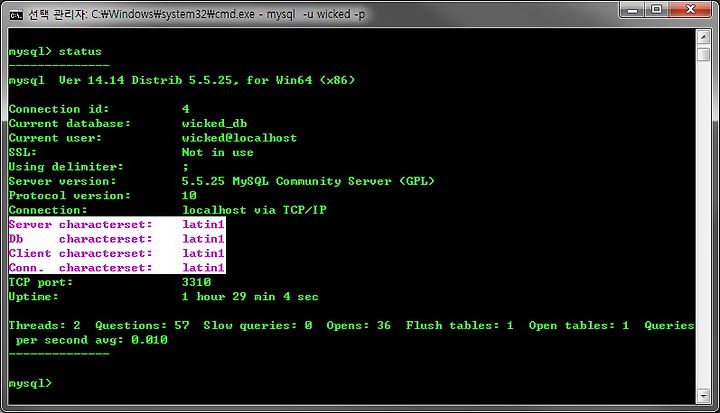Open the cmd window system menu icon
Screen dimensions: 720x413
point(16,15)
